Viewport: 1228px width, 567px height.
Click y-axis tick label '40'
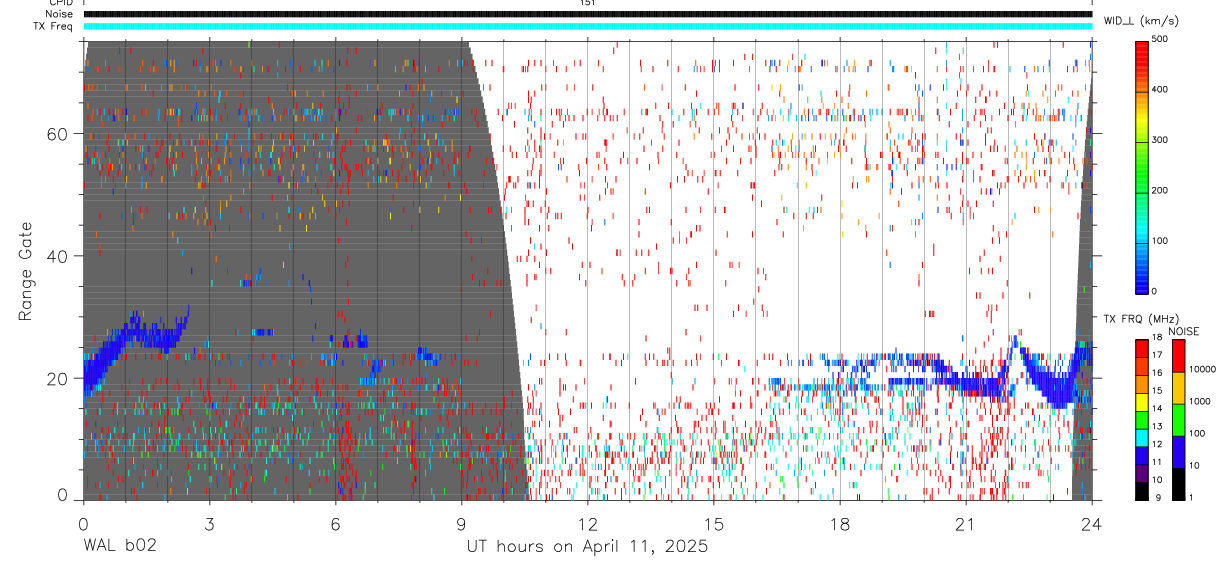pos(59,256)
